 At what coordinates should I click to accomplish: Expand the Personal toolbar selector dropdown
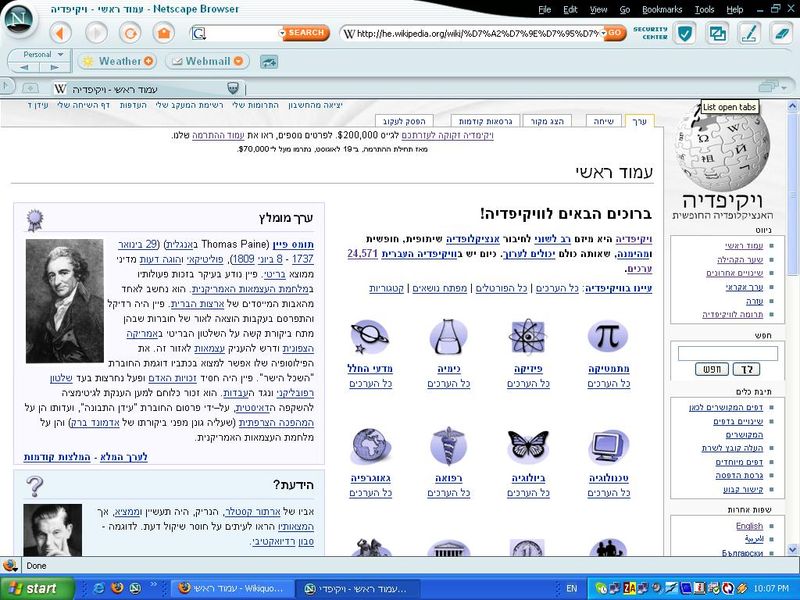click(x=60, y=55)
